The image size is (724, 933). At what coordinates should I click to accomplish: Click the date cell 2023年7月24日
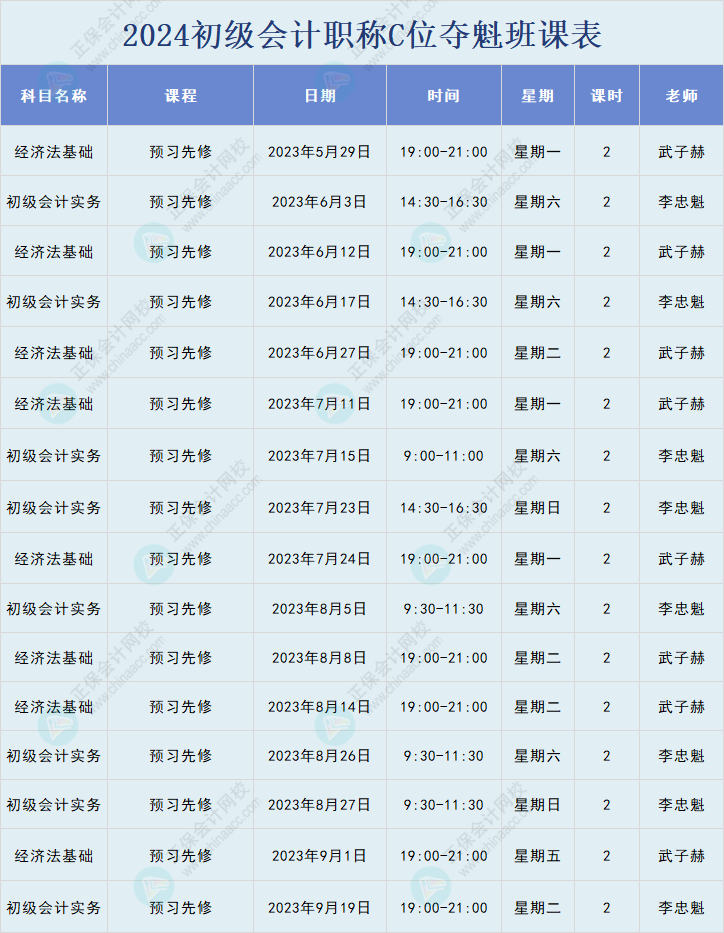[x=319, y=559]
